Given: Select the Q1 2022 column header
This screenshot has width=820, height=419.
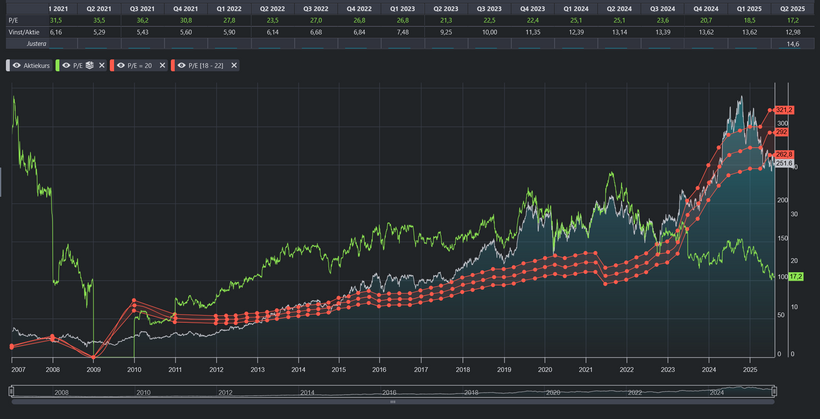Looking at the screenshot, I should coord(230,8).
